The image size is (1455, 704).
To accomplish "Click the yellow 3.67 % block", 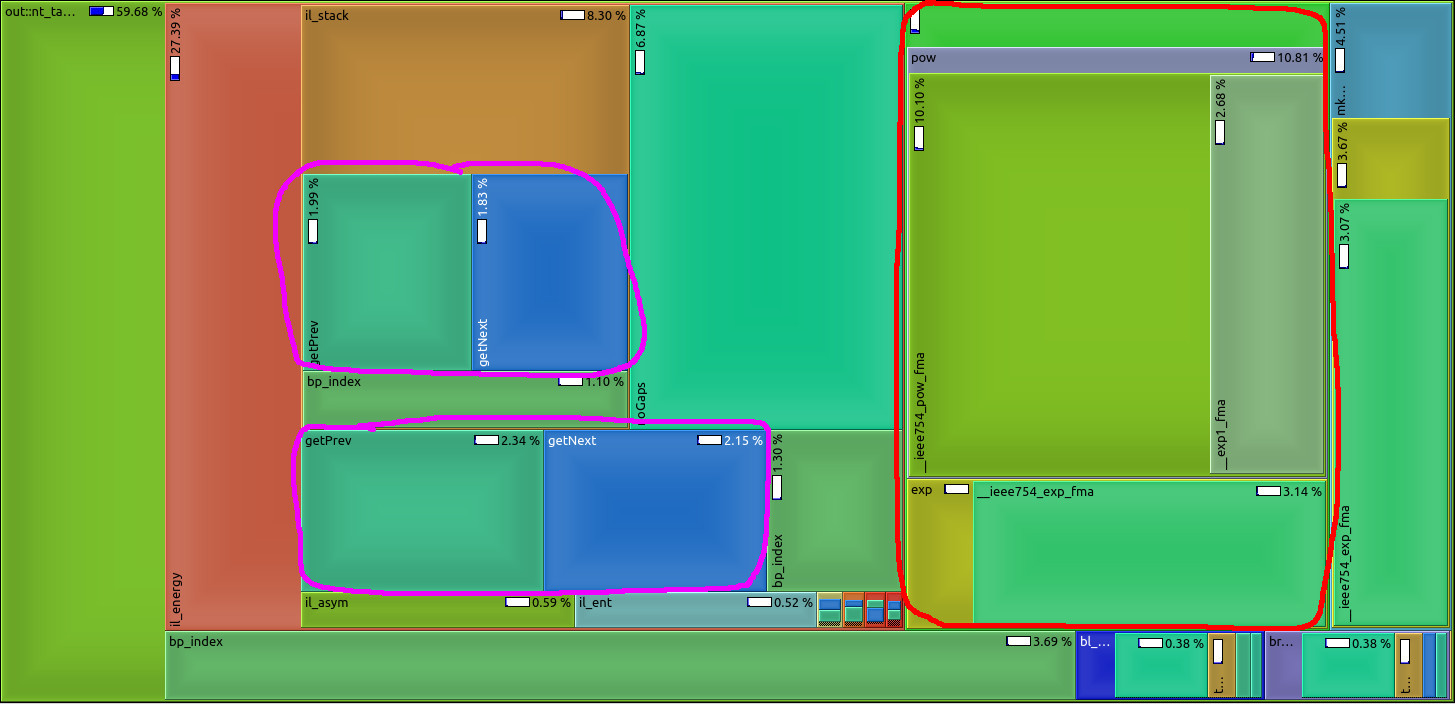I will [x=1391, y=158].
